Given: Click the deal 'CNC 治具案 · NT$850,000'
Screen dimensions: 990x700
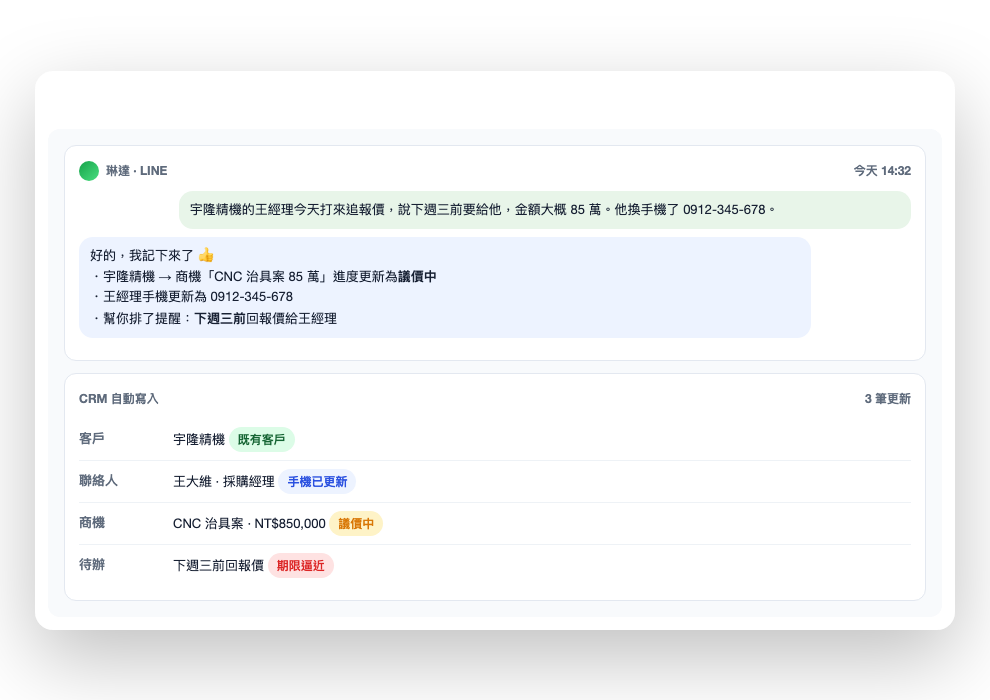Looking at the screenshot, I should [x=249, y=523].
